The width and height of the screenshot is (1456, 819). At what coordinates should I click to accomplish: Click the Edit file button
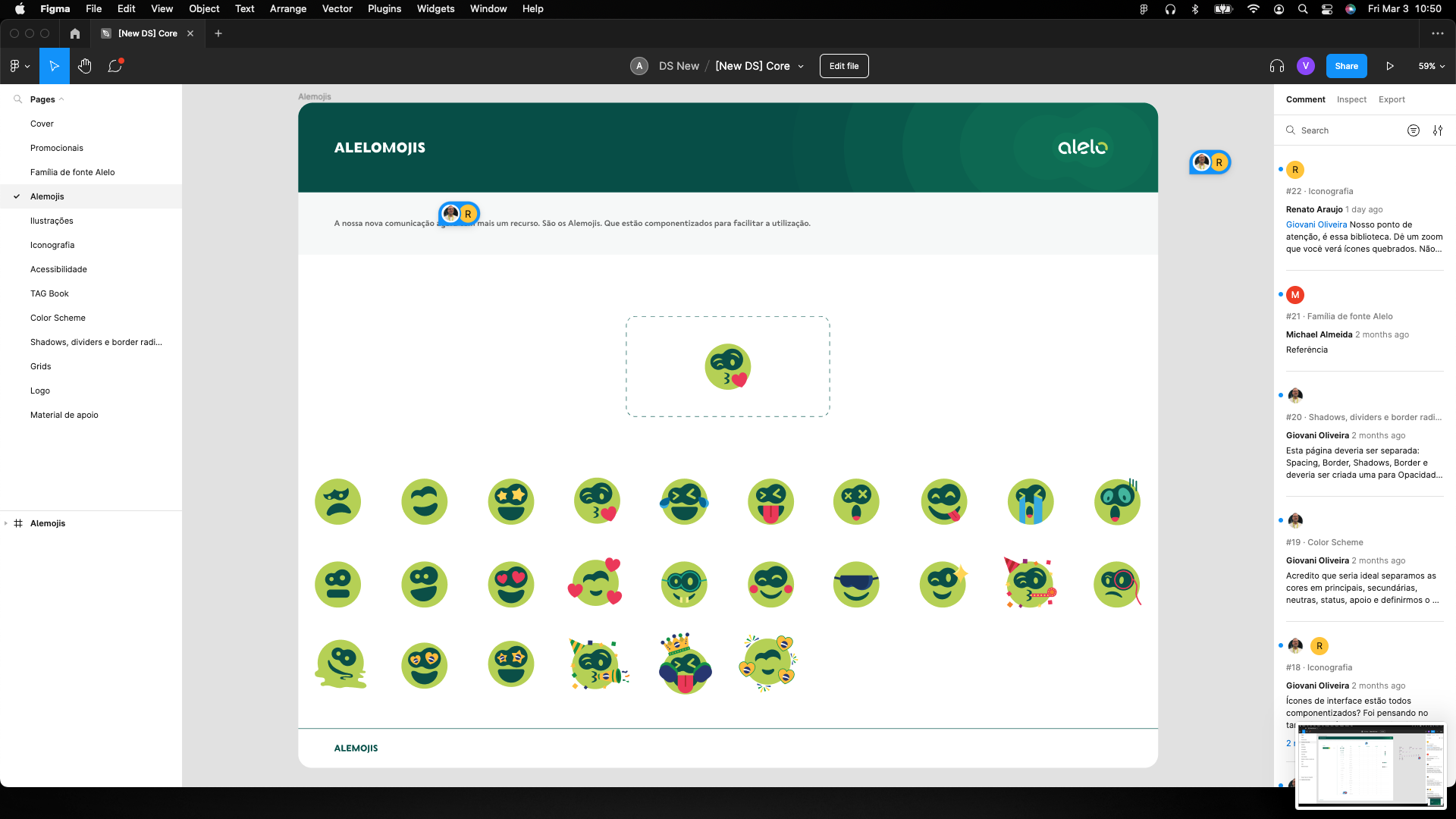coord(843,66)
